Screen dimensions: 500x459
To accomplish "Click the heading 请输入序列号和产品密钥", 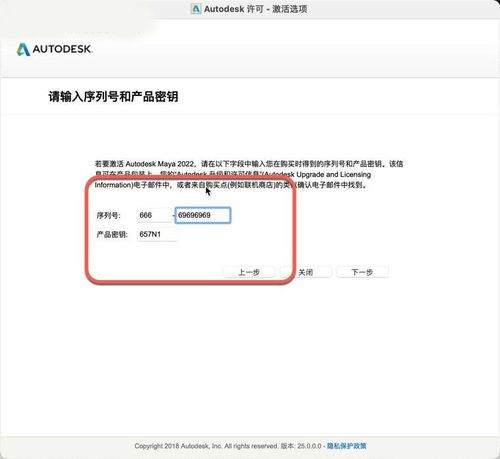I will pos(113,97).
